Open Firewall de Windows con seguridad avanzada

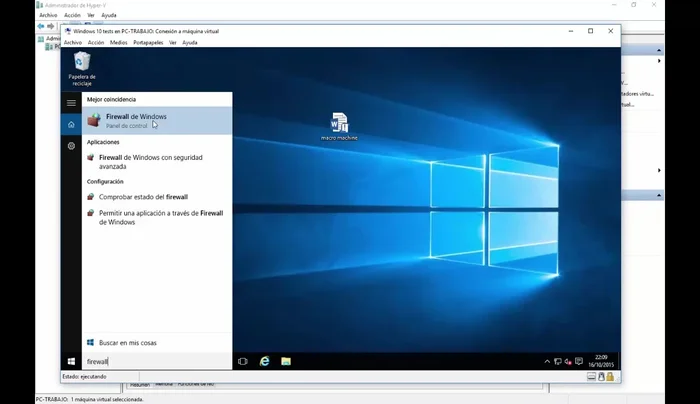coord(157,162)
